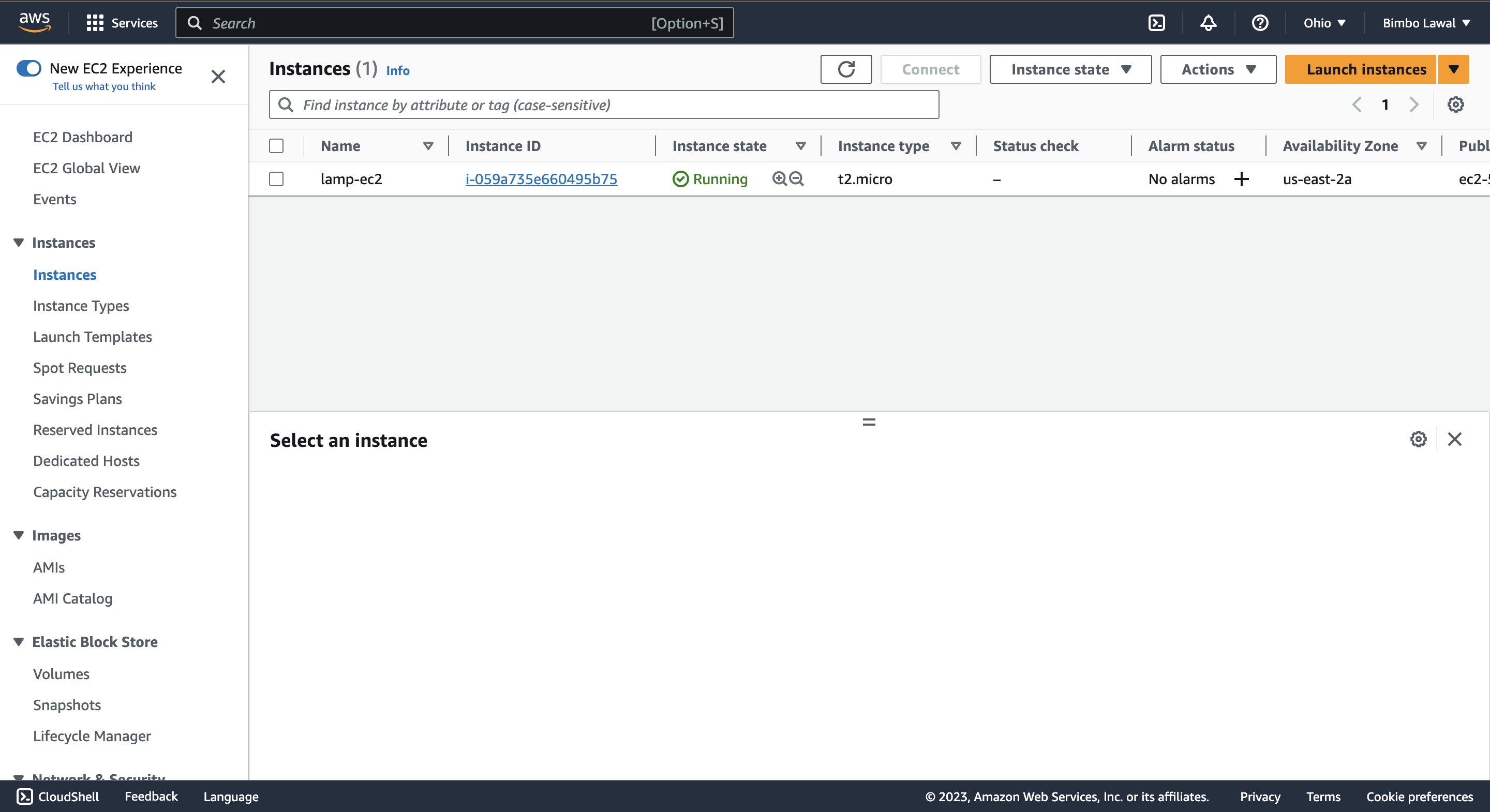This screenshot has width=1490, height=812.
Task: Zoom in on the Running instance state
Action: click(x=779, y=179)
